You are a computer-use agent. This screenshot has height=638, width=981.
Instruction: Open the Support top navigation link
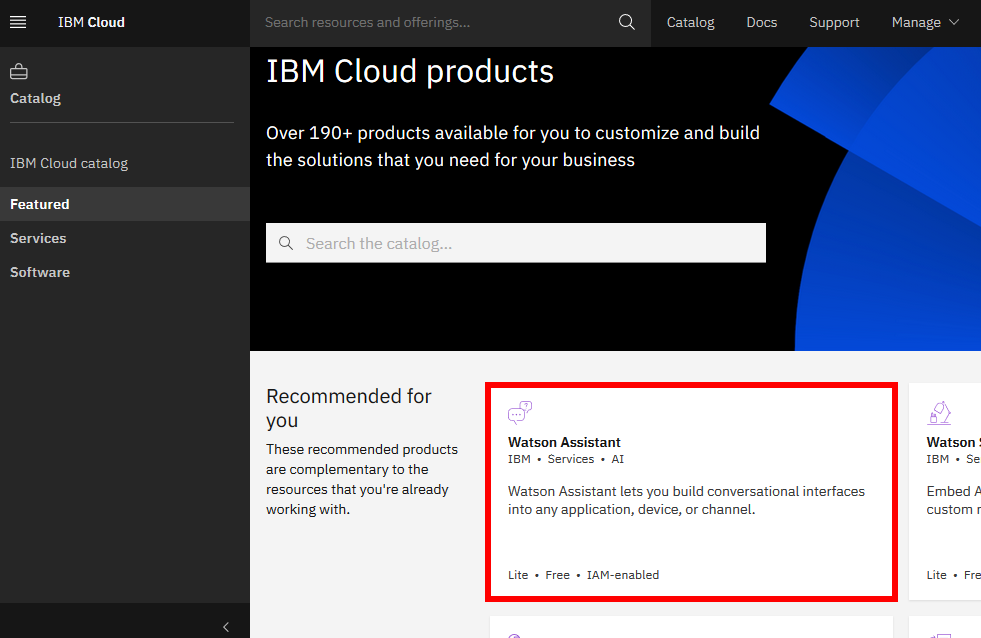click(x=834, y=23)
